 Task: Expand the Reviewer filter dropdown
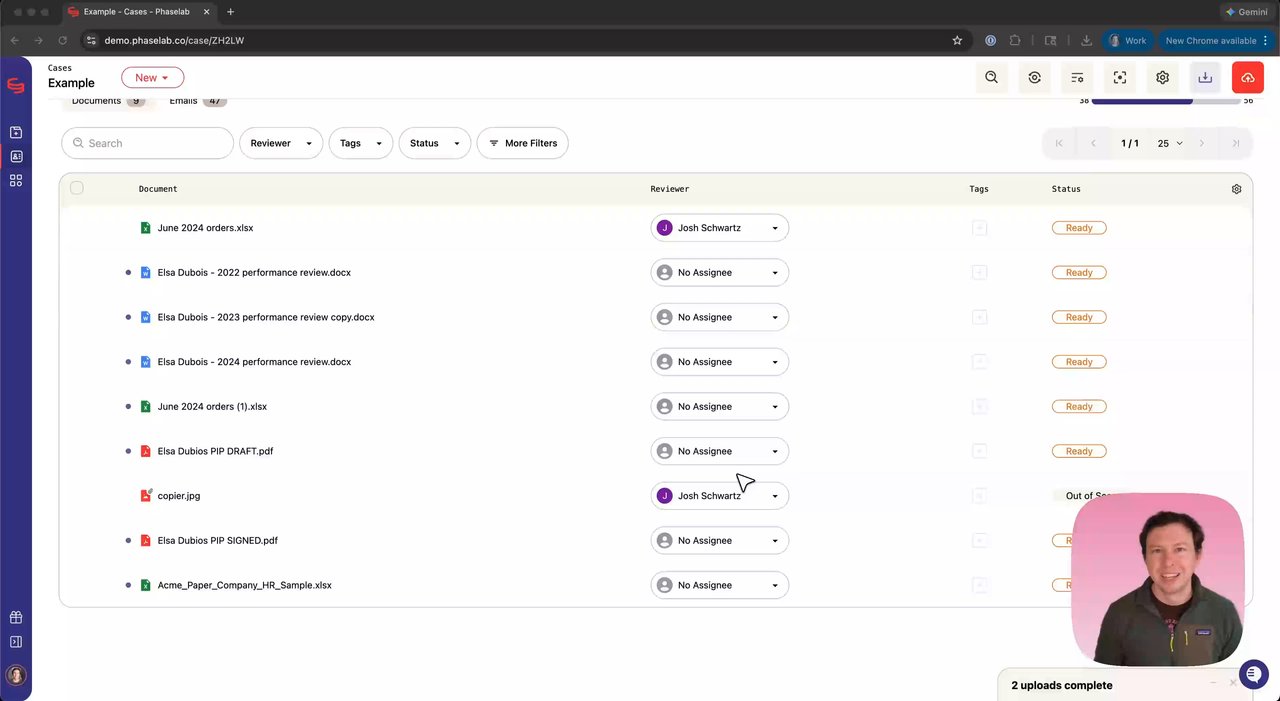[x=280, y=143]
